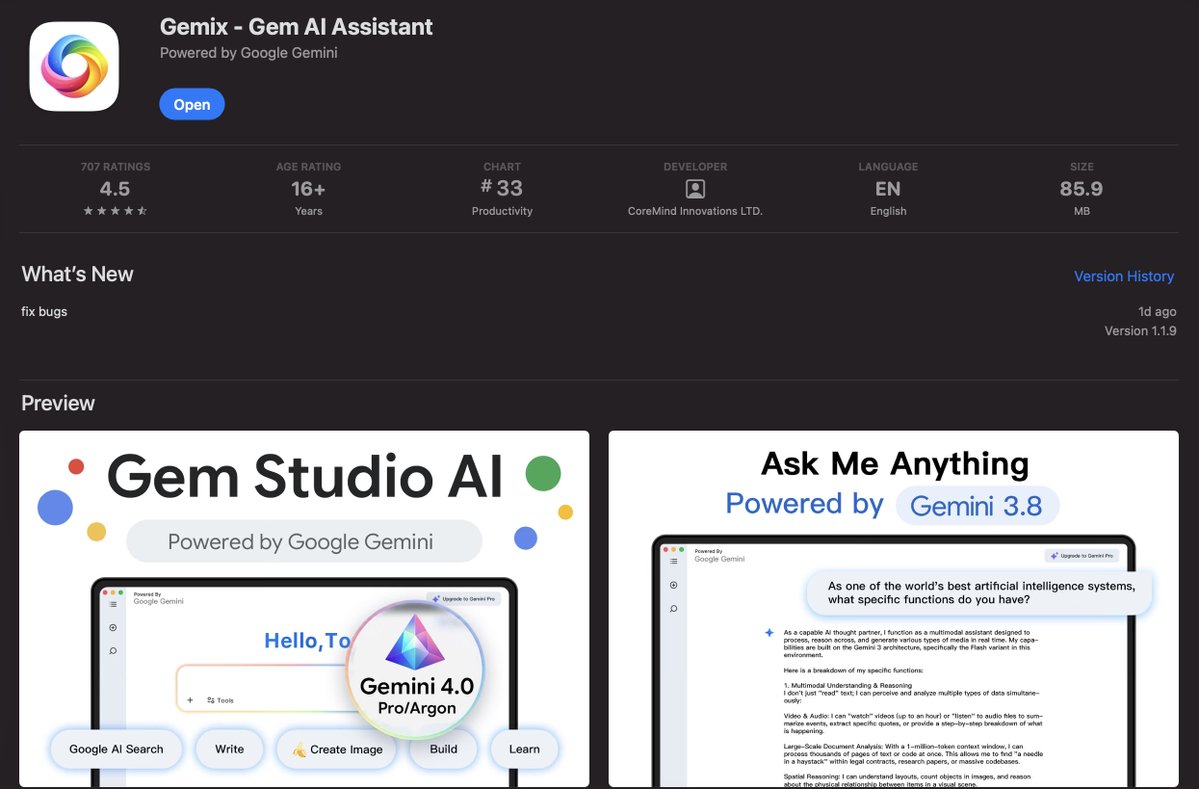Open the Gem Studio AI preview screenshot
The image size is (1199, 789).
pyautogui.click(x=304, y=609)
